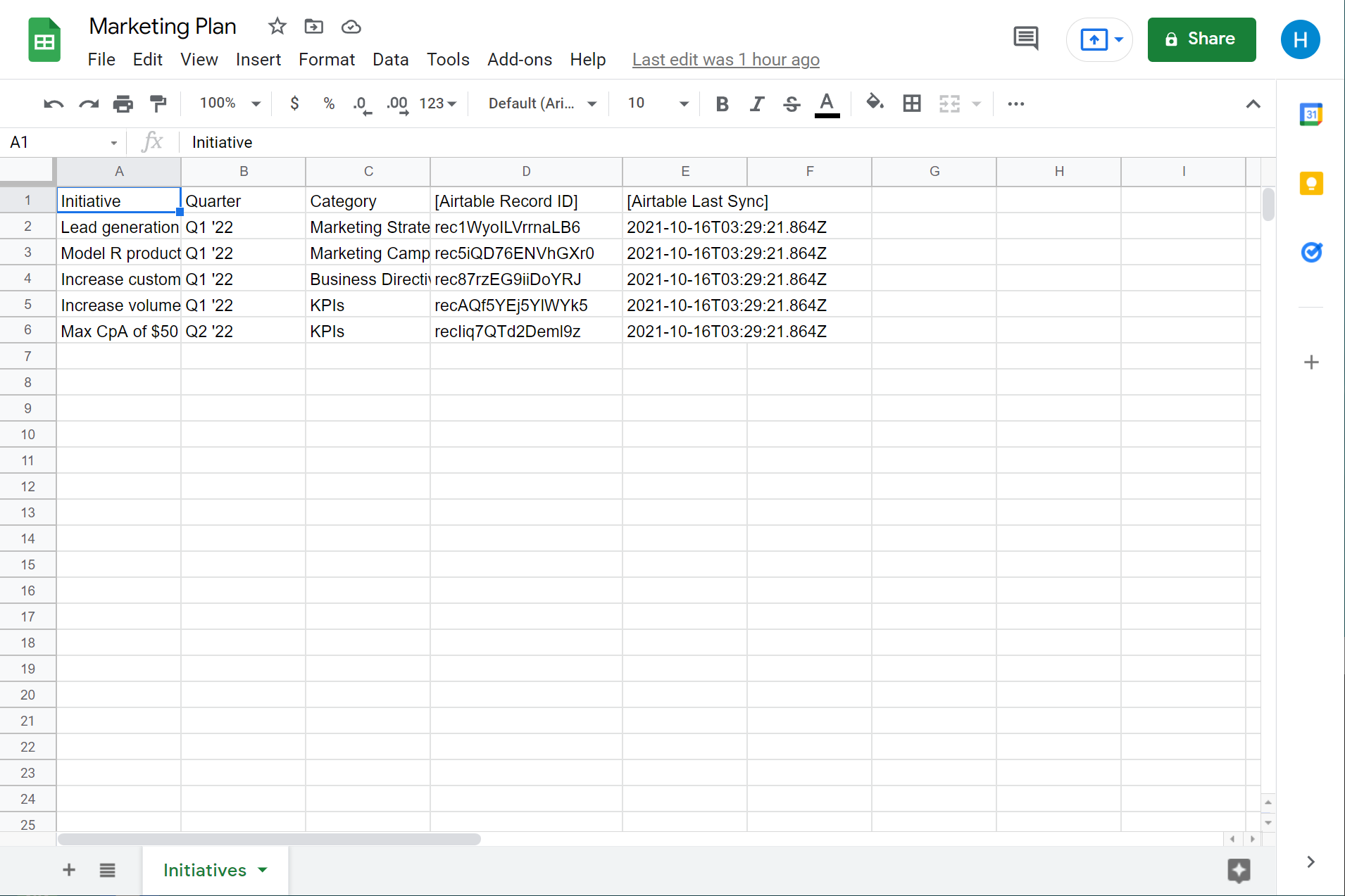Switch to the Initiatives sheet tab

pyautogui.click(x=205, y=870)
